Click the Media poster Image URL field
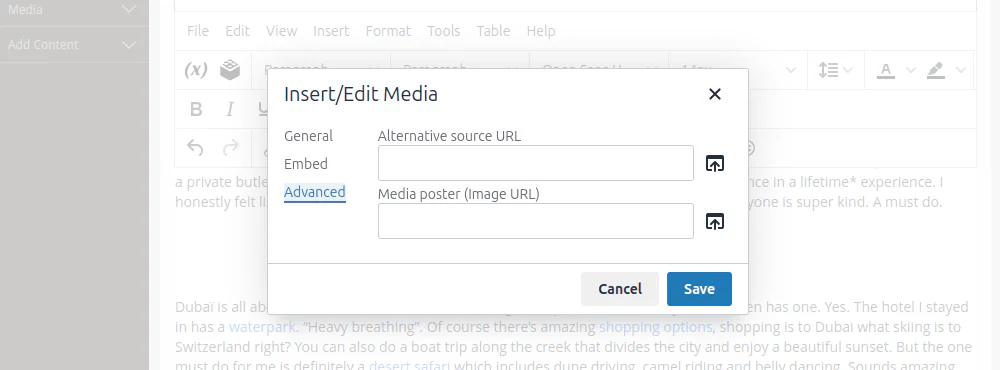Viewport: 1000px width, 370px height. click(535, 221)
